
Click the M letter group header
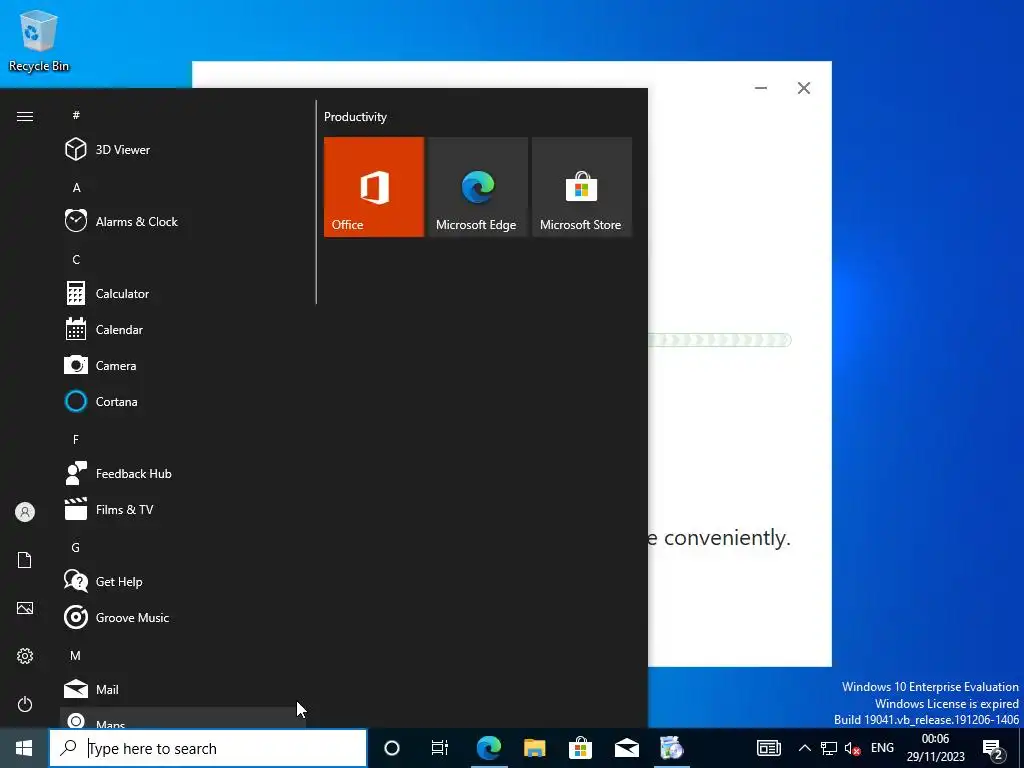click(x=76, y=655)
